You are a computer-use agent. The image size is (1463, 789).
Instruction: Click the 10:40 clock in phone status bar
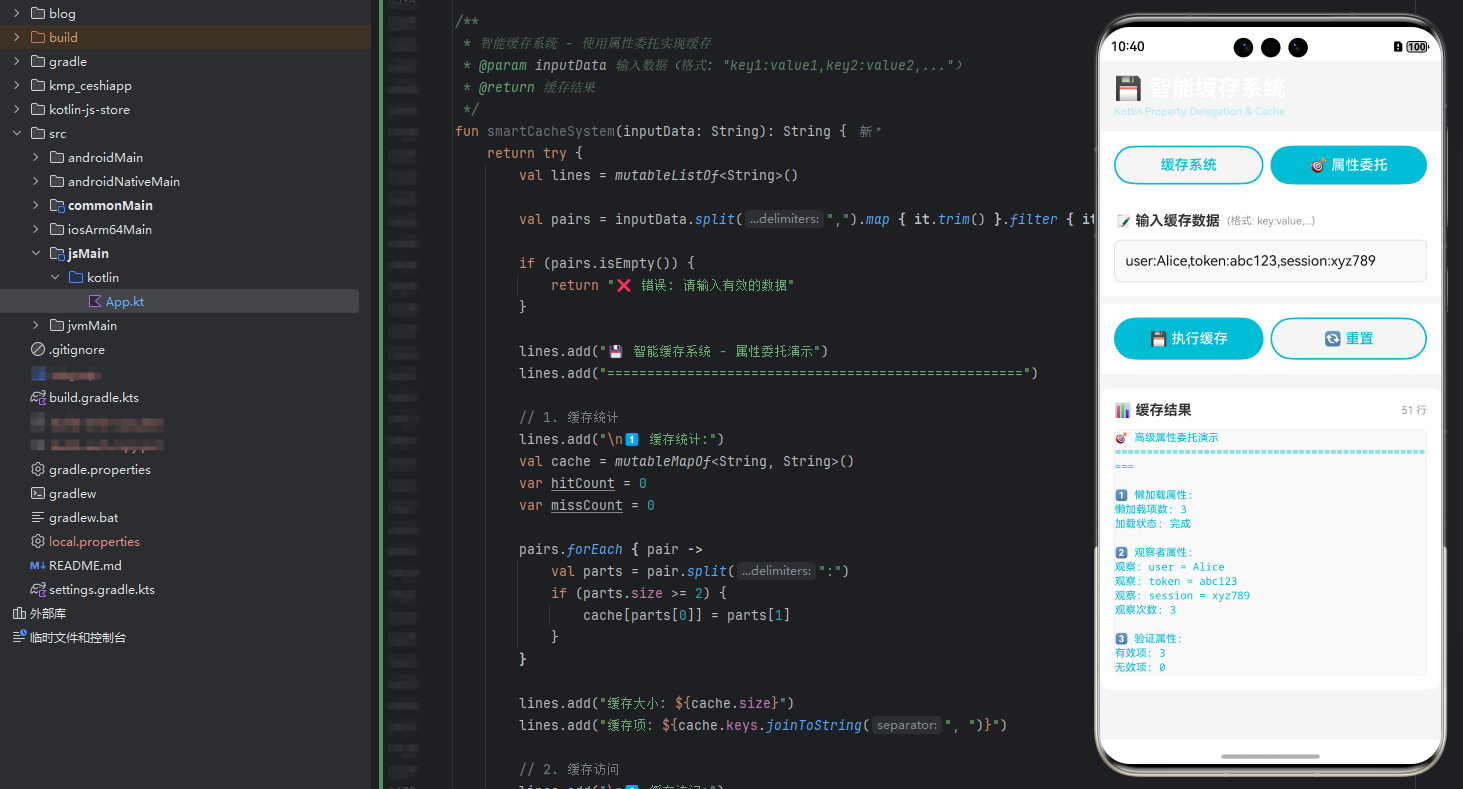(1128, 47)
